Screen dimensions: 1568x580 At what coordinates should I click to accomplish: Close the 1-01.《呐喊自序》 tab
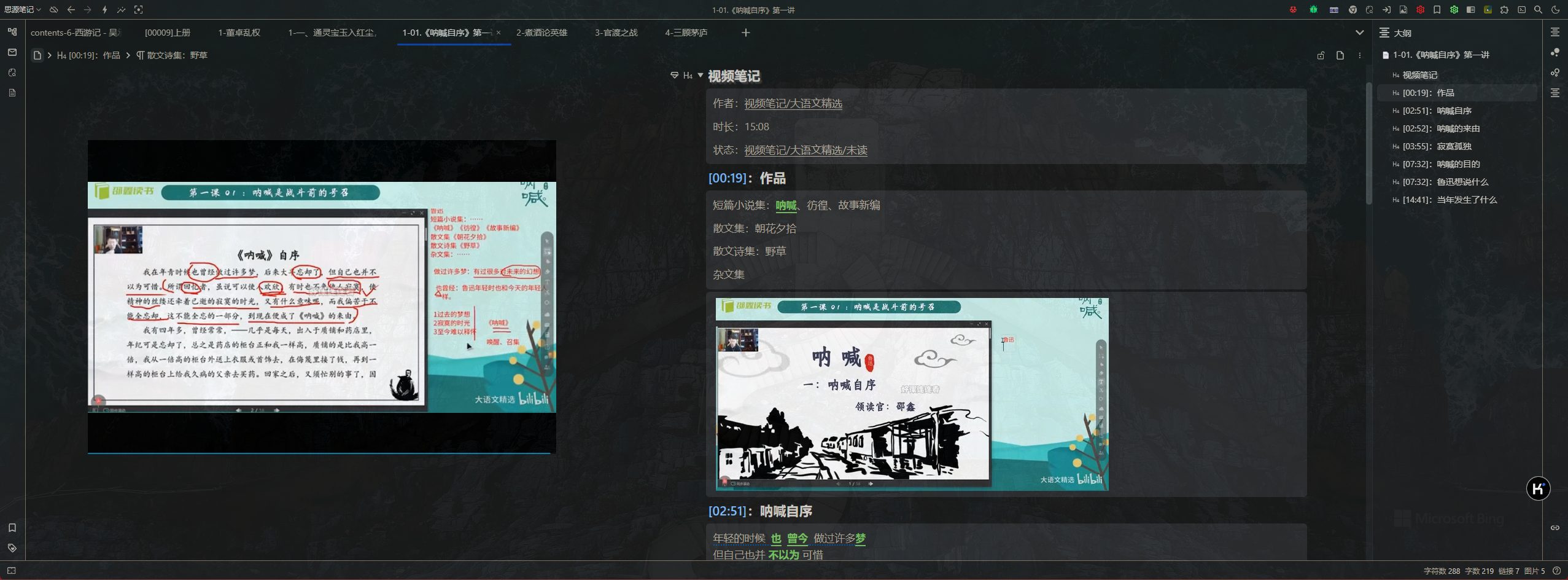499,33
